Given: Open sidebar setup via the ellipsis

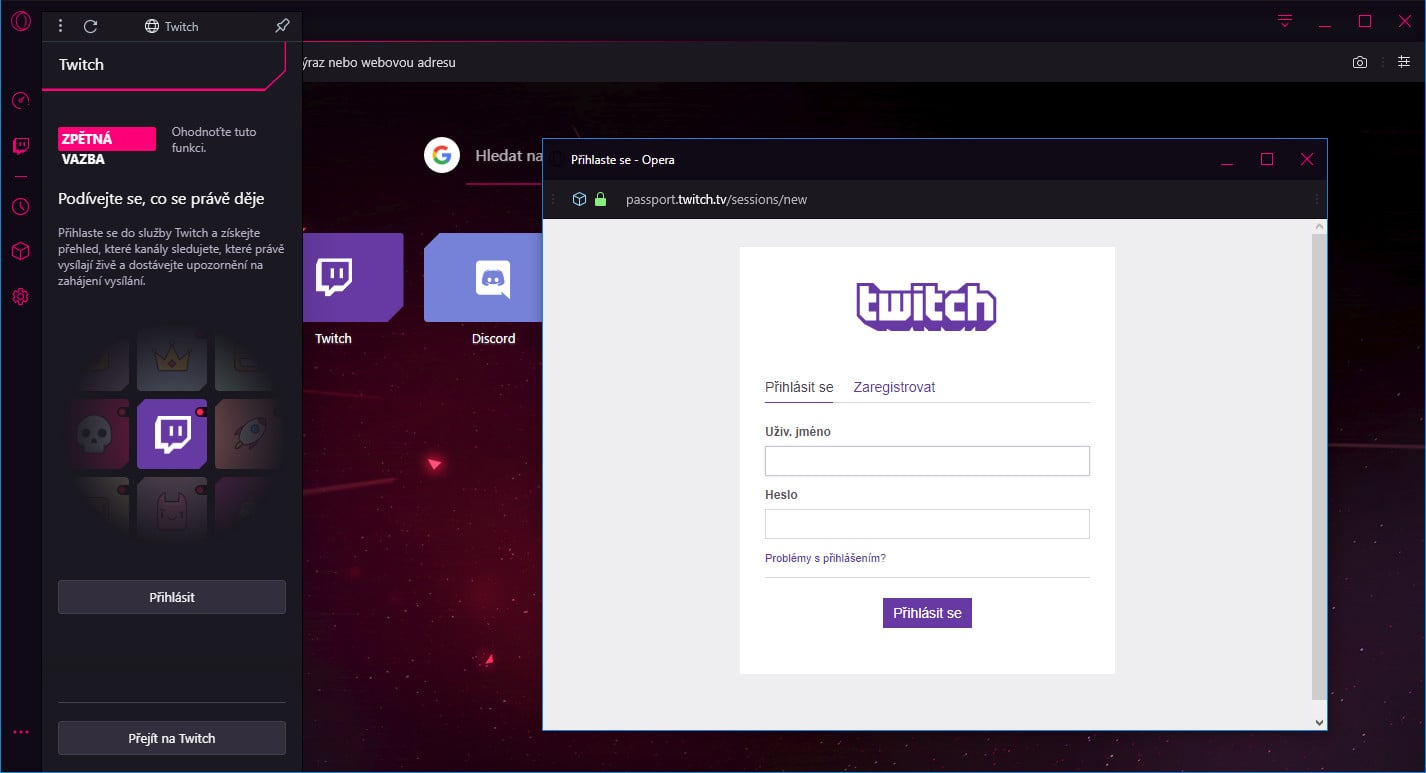Looking at the screenshot, I should tap(20, 731).
